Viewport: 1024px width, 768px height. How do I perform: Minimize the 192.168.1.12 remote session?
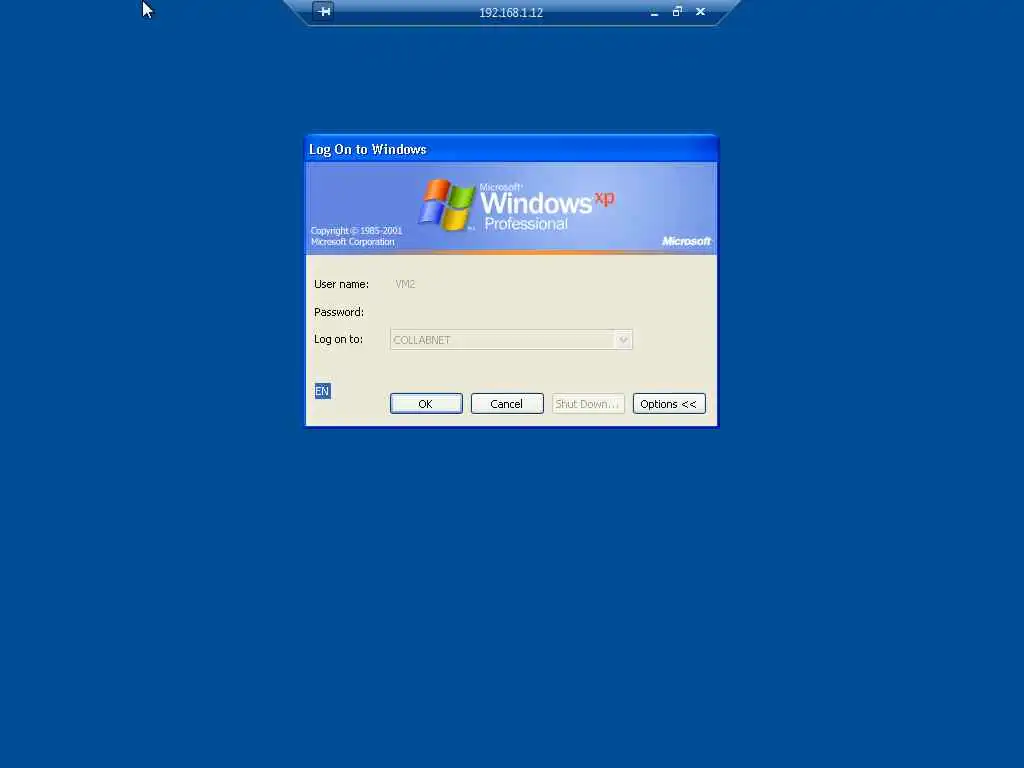(x=654, y=12)
